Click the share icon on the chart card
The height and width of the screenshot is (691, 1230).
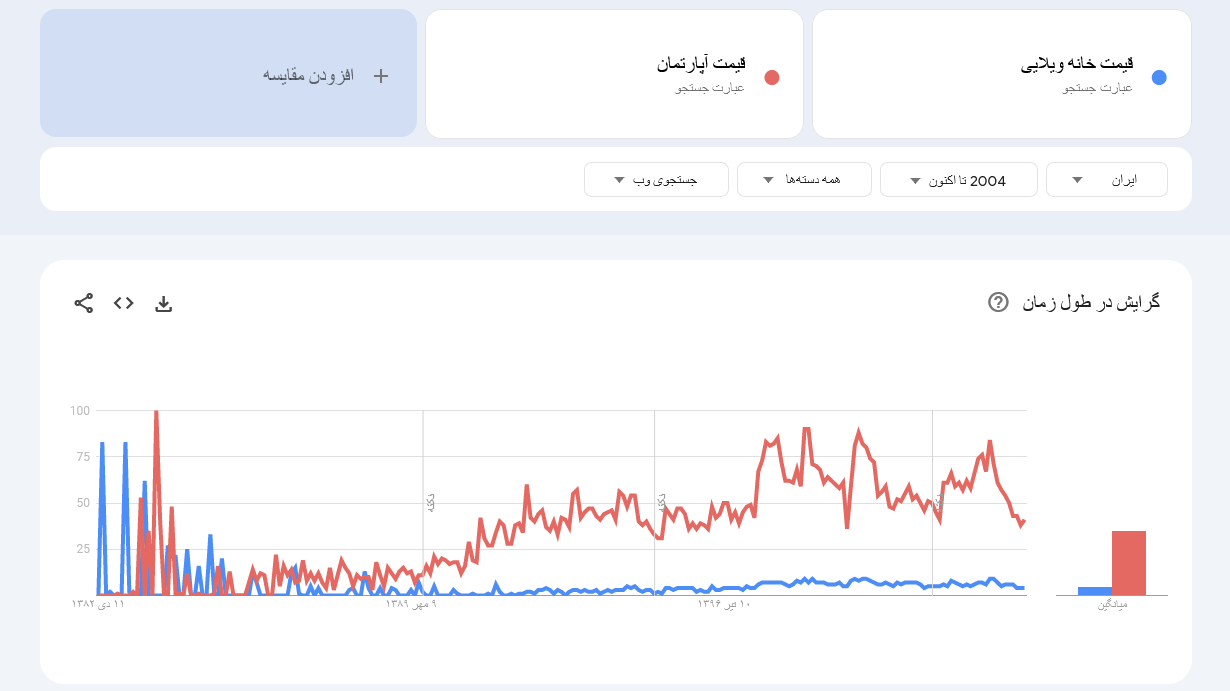[x=84, y=303]
